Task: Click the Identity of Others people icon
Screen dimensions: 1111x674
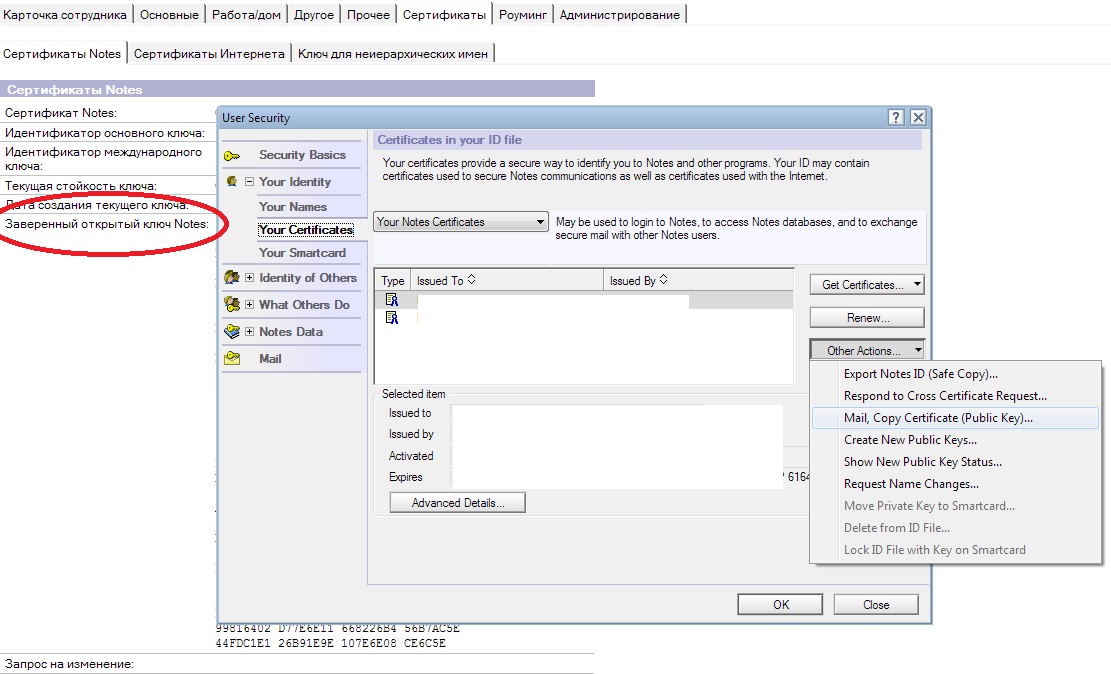Action: click(232, 278)
